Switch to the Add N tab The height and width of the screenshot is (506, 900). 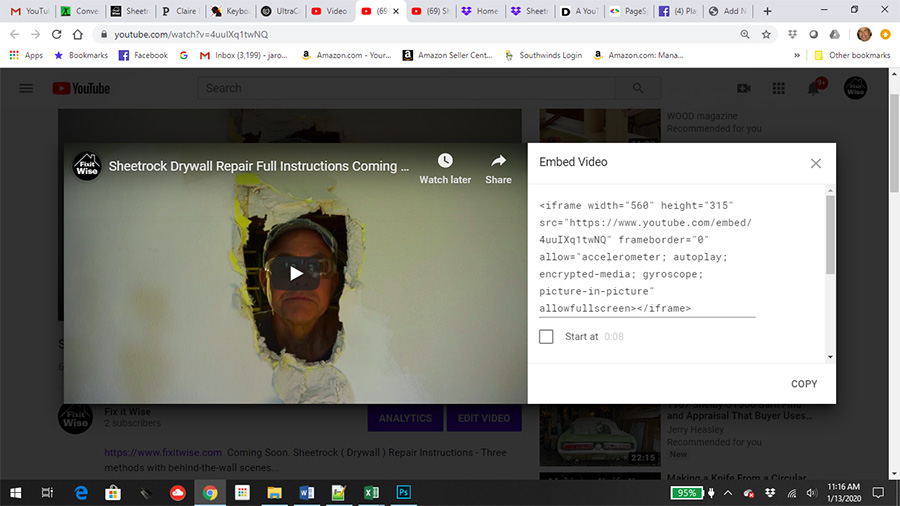pyautogui.click(x=729, y=11)
